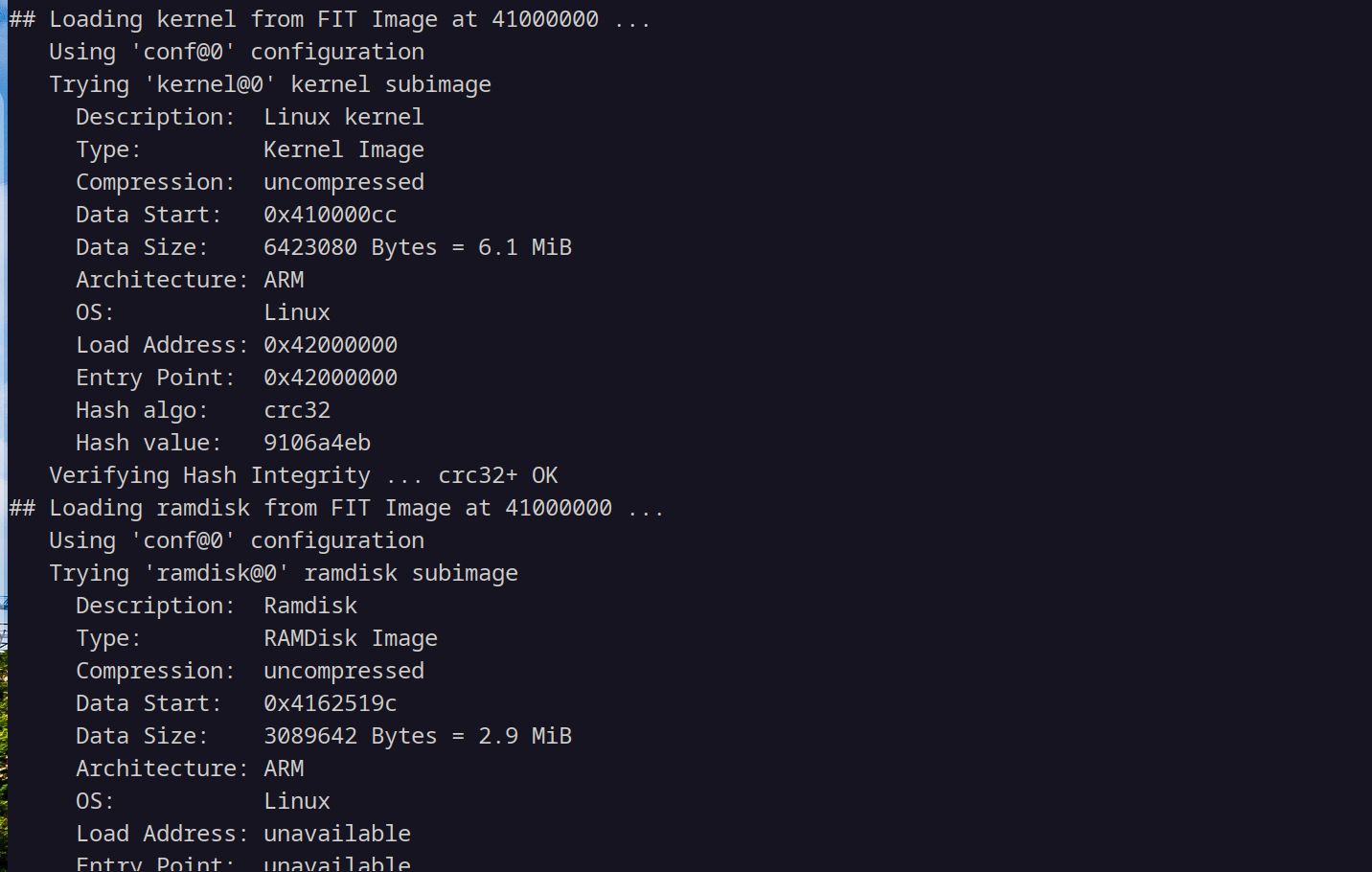This screenshot has width=1372, height=872.
Task: Click the 'Kernel Image' type value
Action: click(x=344, y=149)
